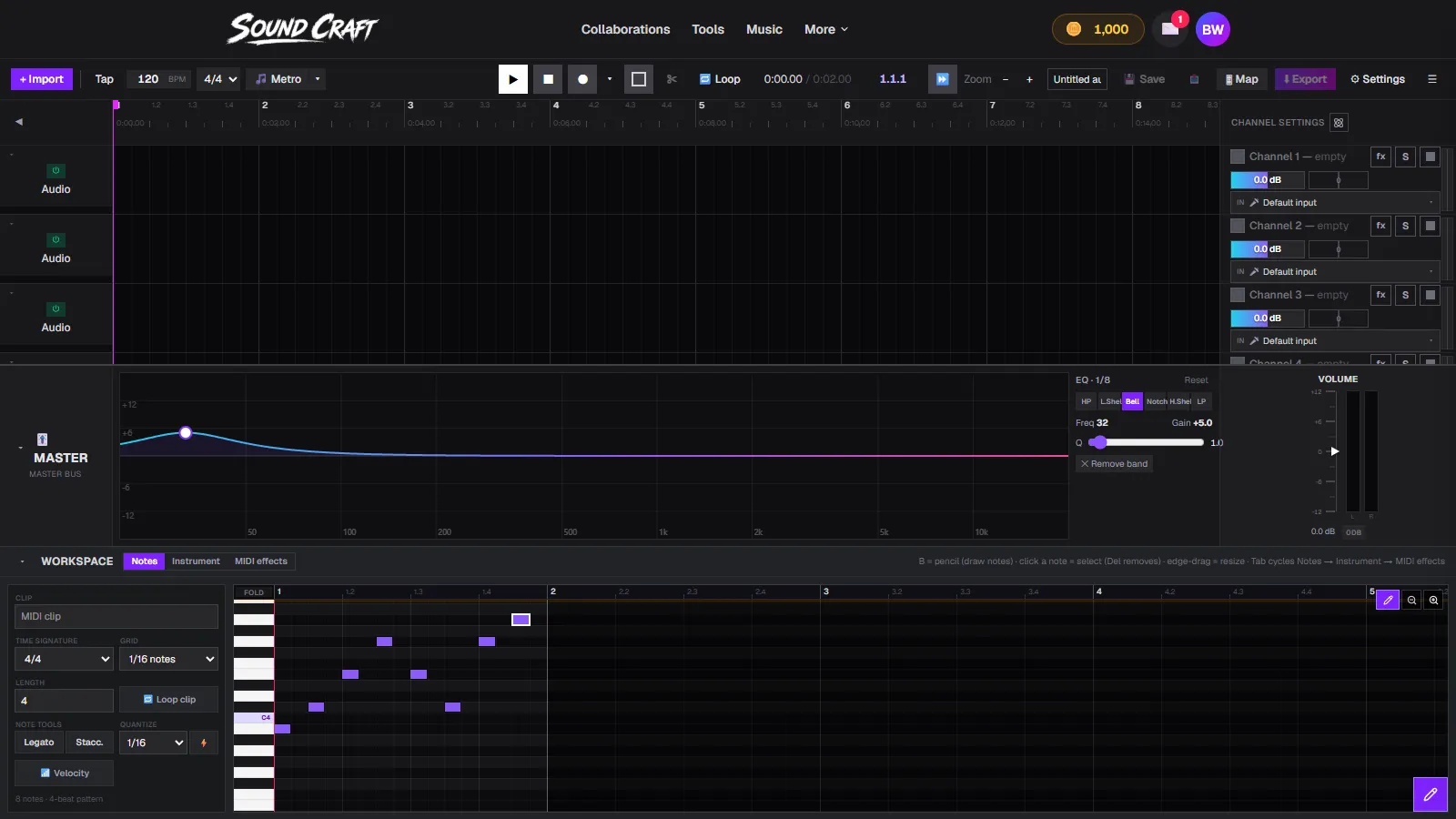Screen dimensions: 1456x819
Task: Toggle power on third Audio track
Action: [56, 308]
